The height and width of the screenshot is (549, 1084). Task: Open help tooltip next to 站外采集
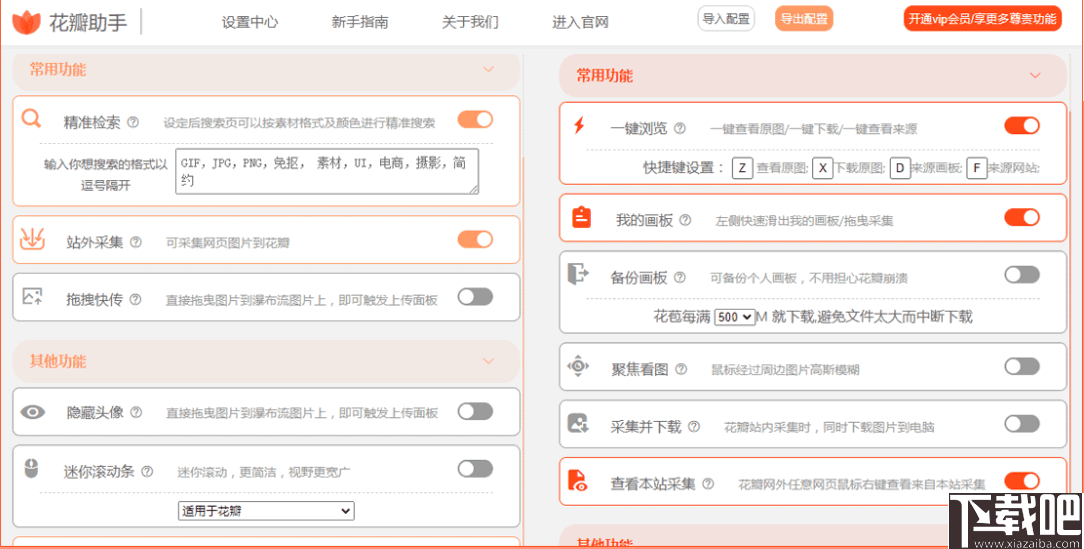pos(136,243)
